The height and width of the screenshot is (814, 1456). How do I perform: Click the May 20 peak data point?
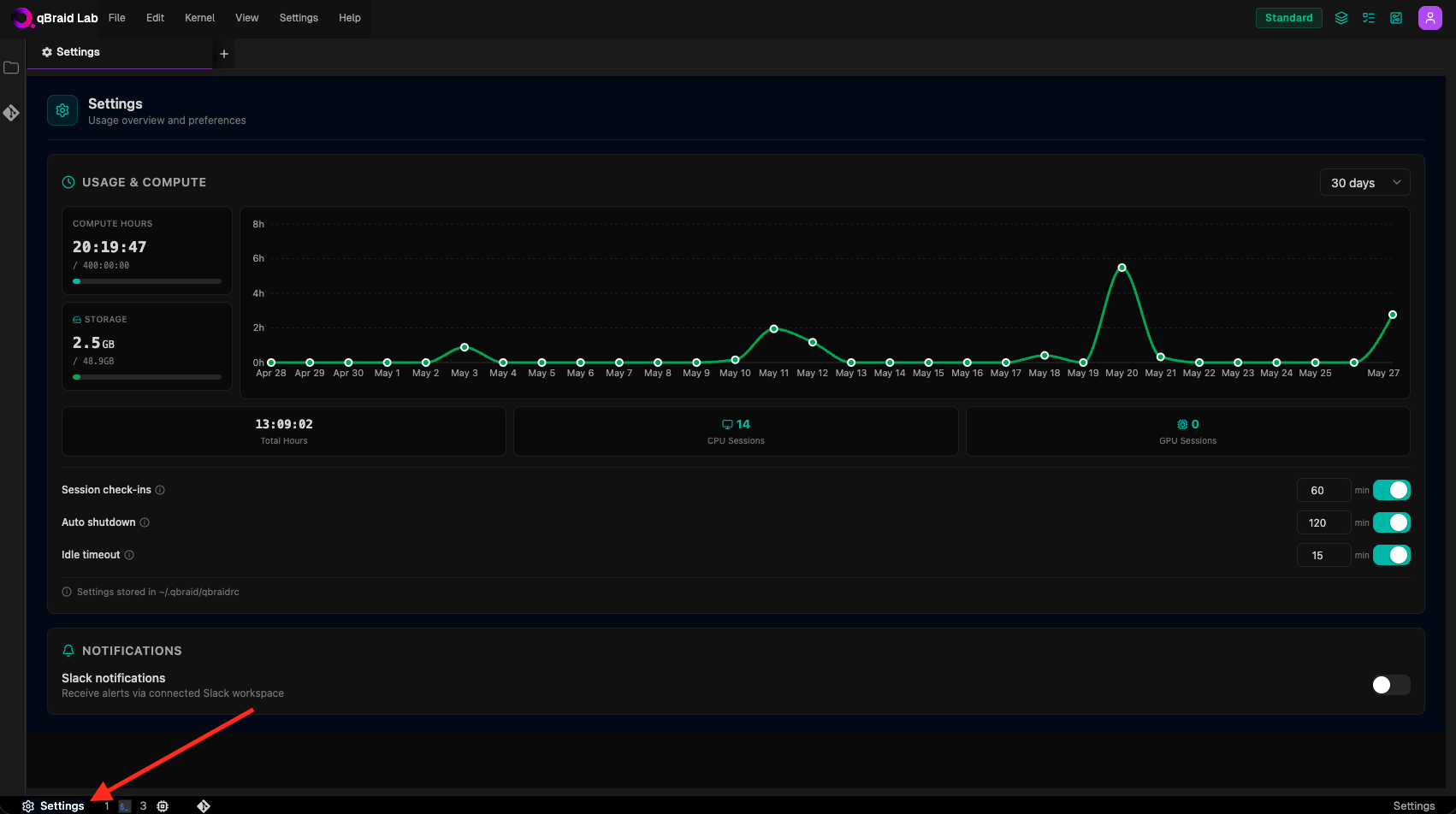1122,268
